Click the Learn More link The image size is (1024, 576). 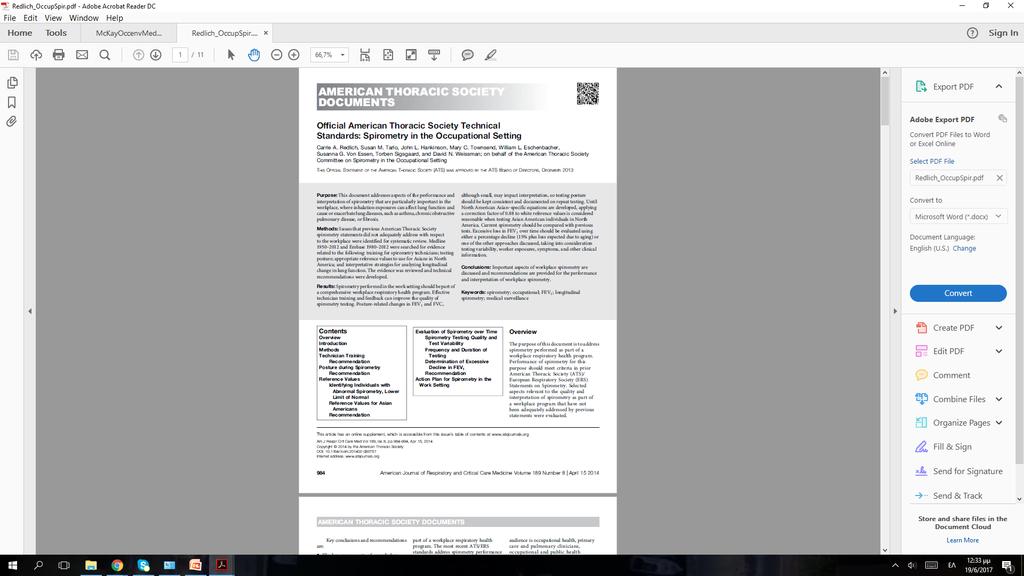click(x=963, y=540)
